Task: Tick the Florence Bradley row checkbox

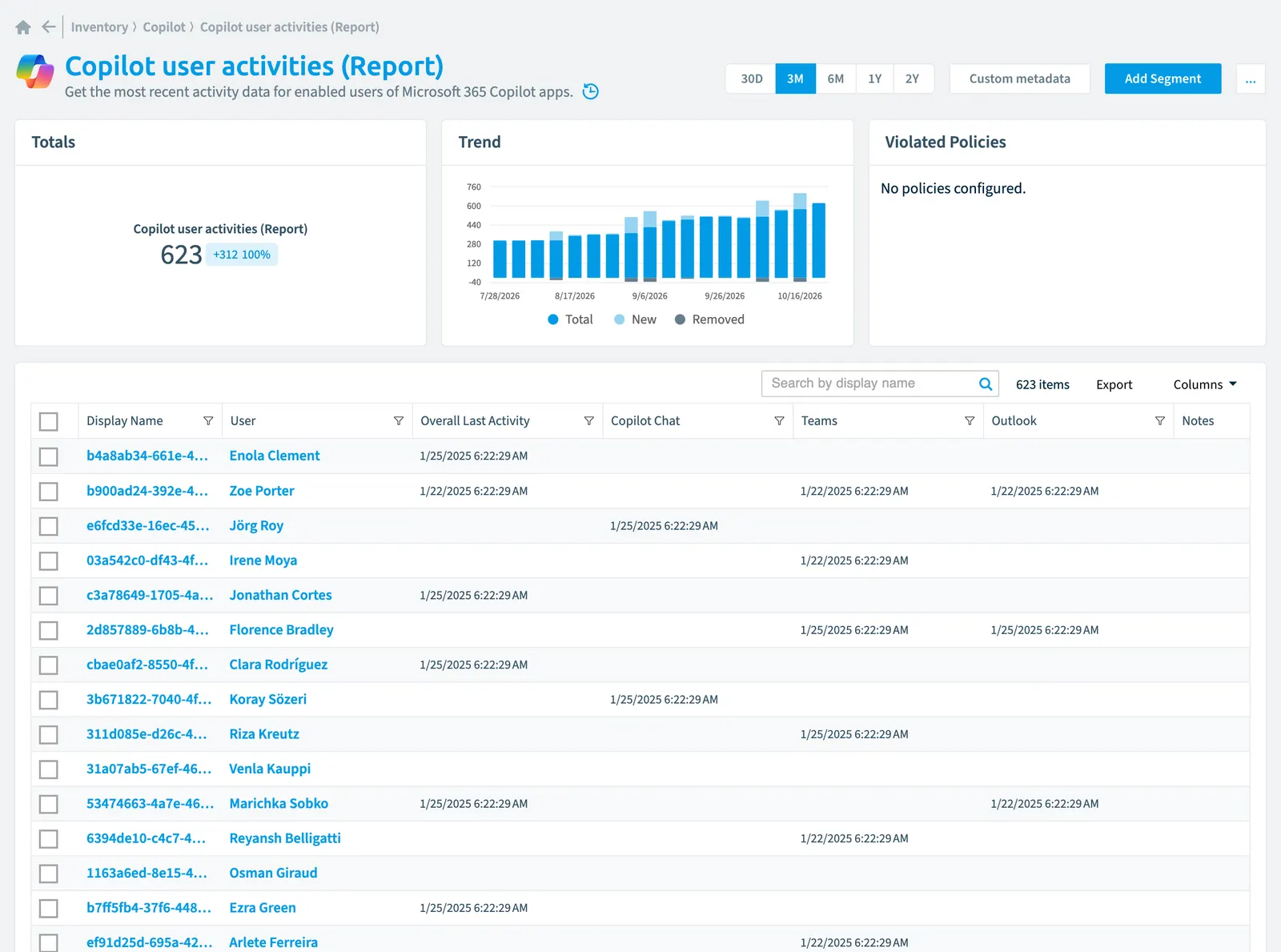Action: (x=49, y=631)
